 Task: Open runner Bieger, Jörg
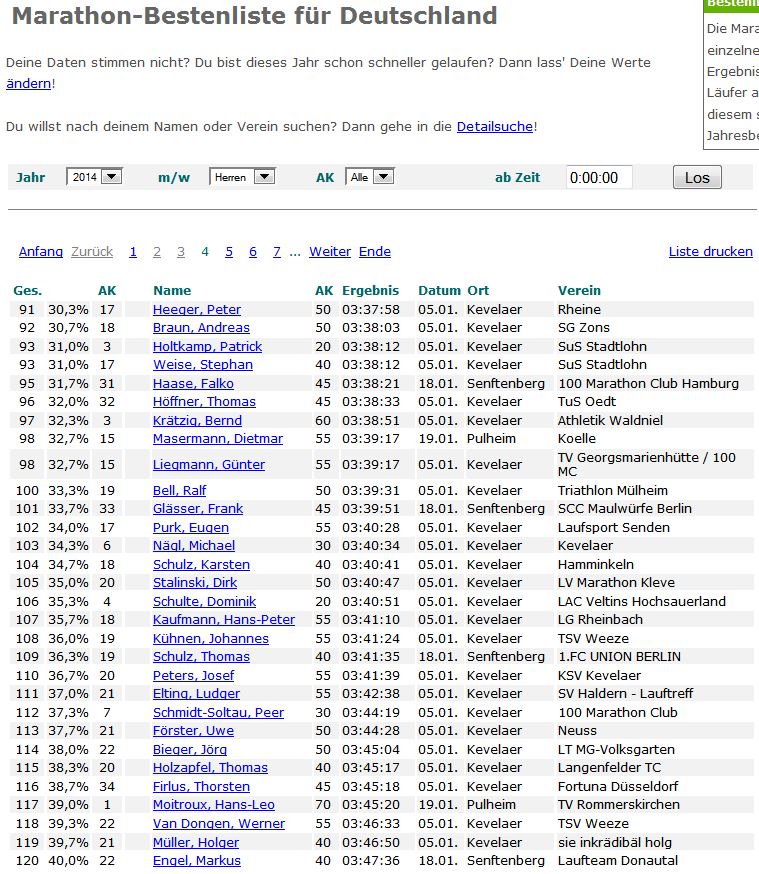click(189, 750)
